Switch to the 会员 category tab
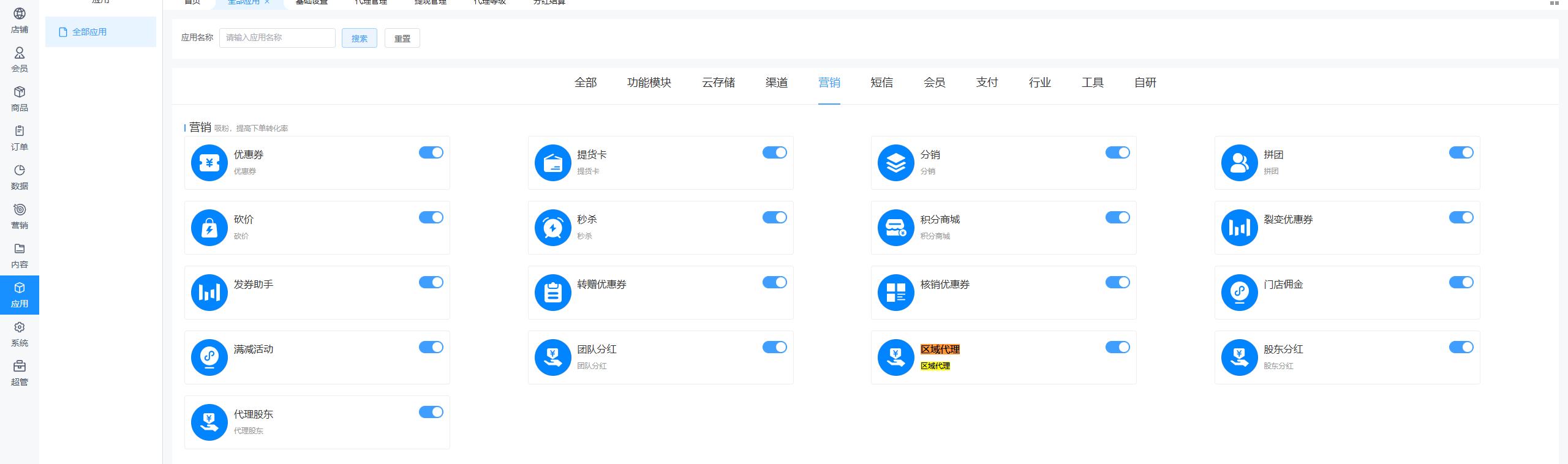The height and width of the screenshot is (464, 1568). point(935,83)
